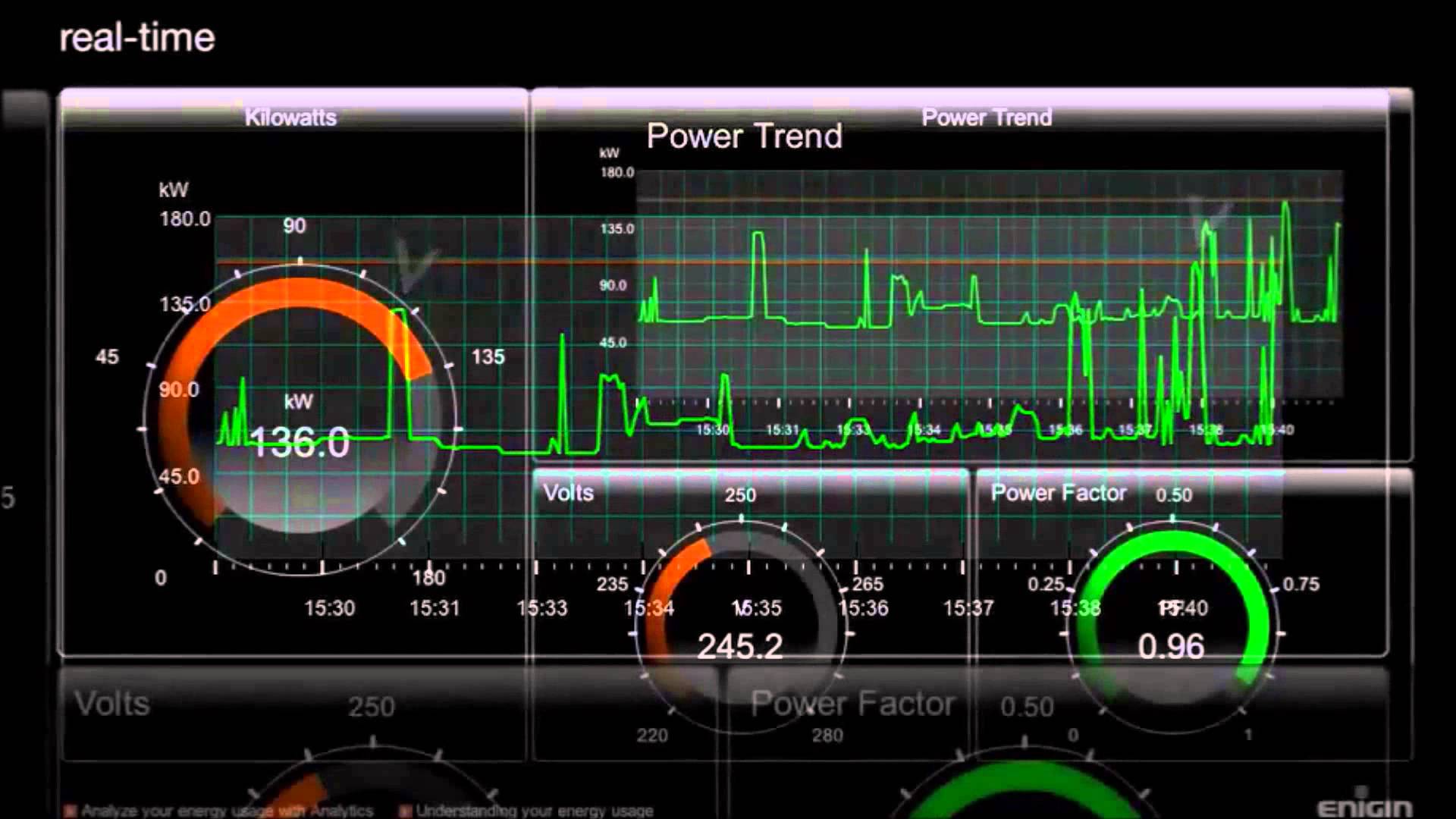This screenshot has height=819, width=1456.
Task: Click the real-time heading text
Action: click(x=137, y=38)
